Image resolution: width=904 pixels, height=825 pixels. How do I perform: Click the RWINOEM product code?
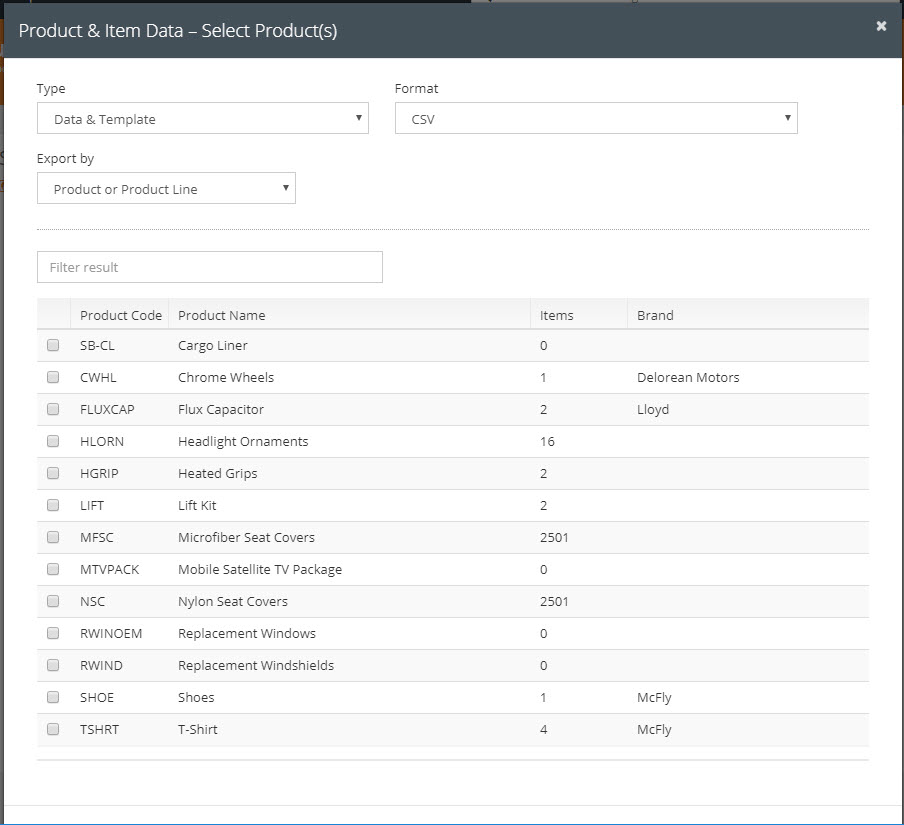(111, 633)
